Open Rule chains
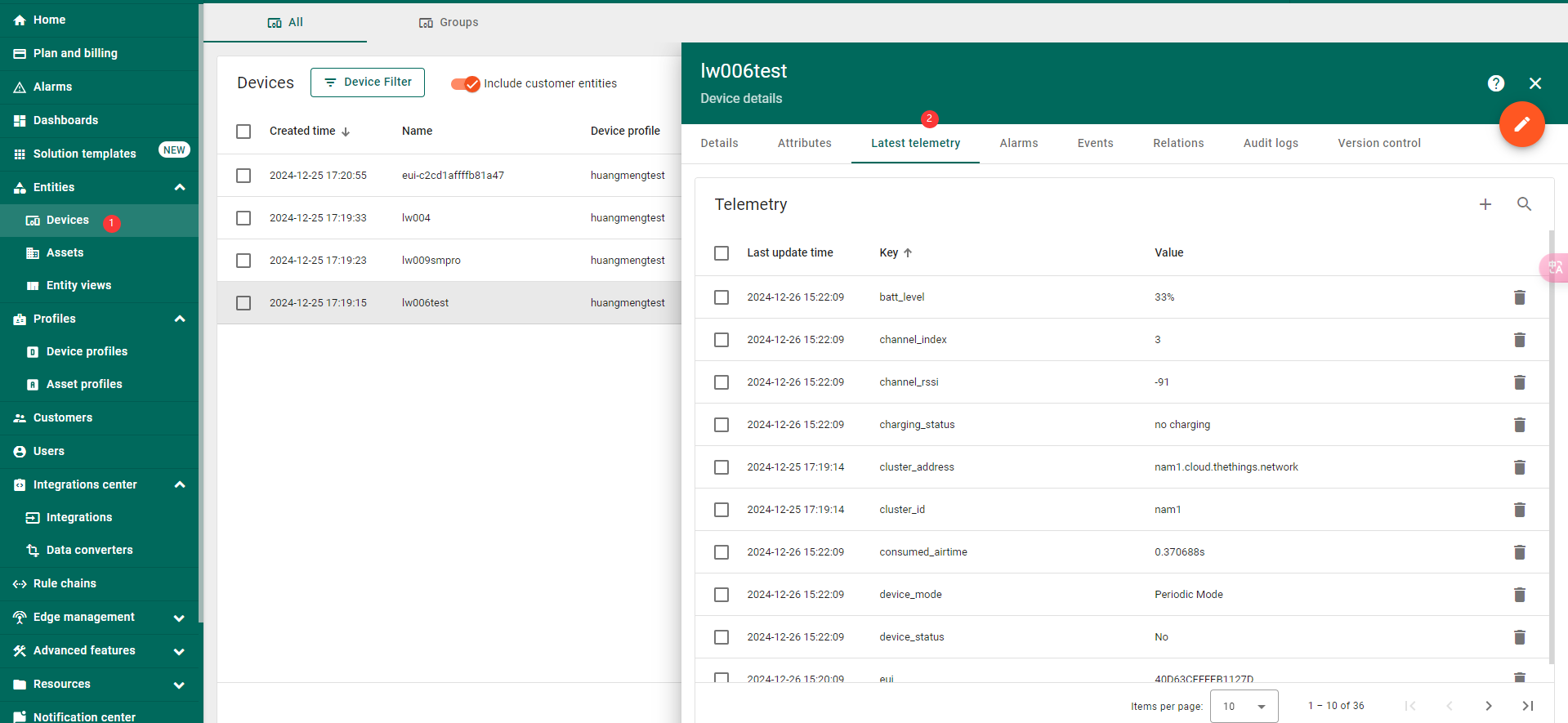The width and height of the screenshot is (1568, 723). coord(99,584)
